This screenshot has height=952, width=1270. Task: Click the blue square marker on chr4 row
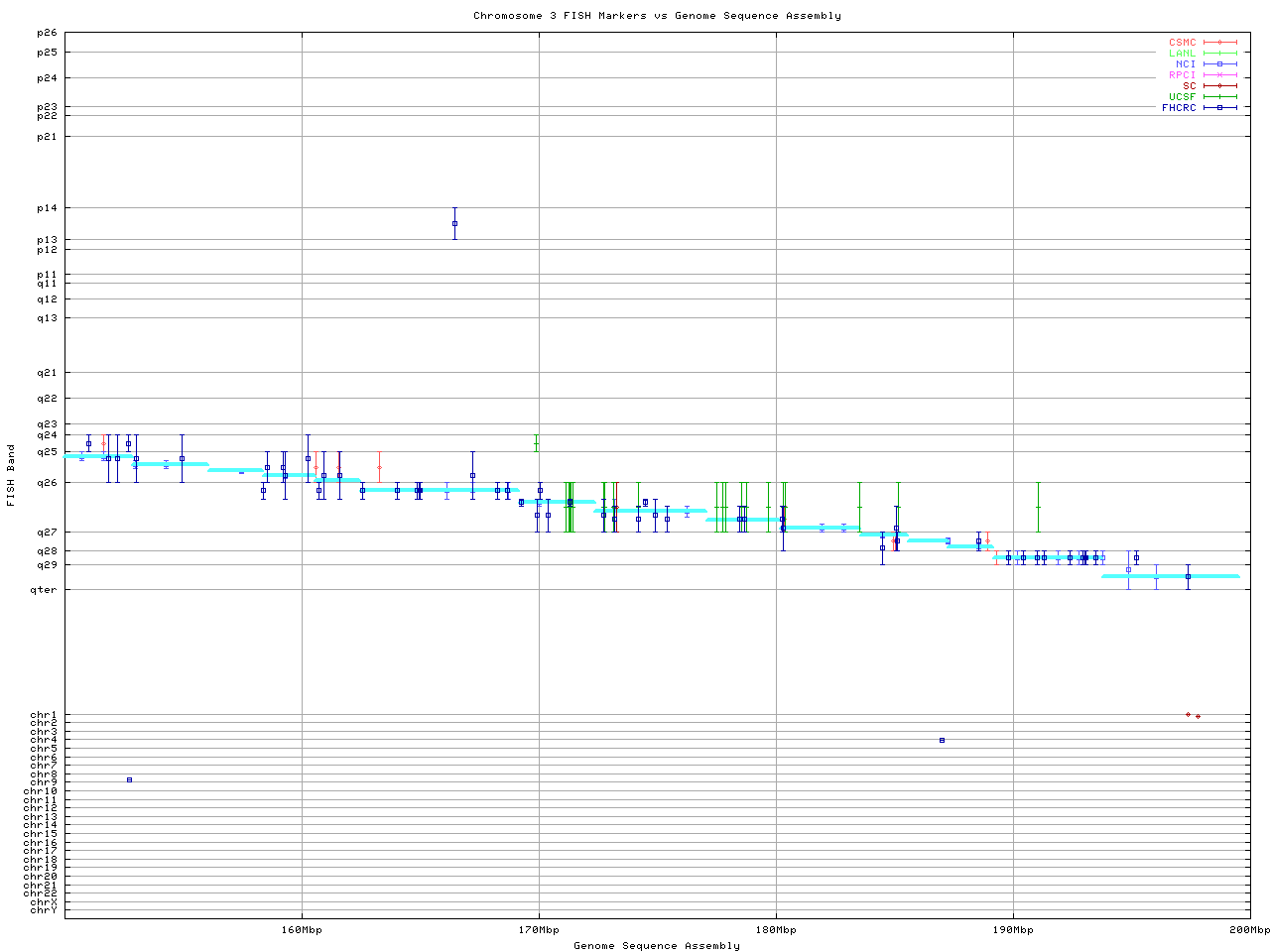pyautogui.click(x=942, y=740)
